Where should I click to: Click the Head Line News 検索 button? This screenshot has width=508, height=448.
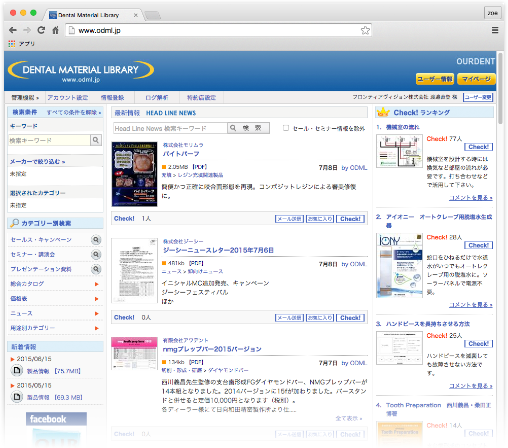coord(249,128)
